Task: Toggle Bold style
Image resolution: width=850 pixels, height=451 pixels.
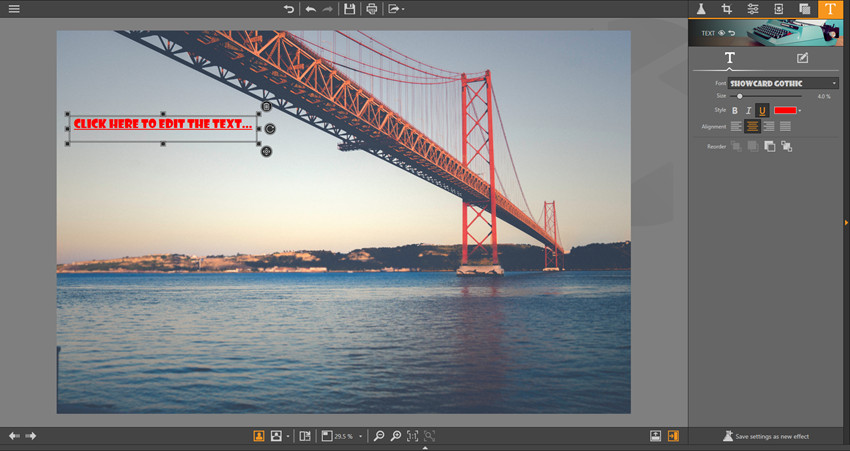Action: (735, 111)
